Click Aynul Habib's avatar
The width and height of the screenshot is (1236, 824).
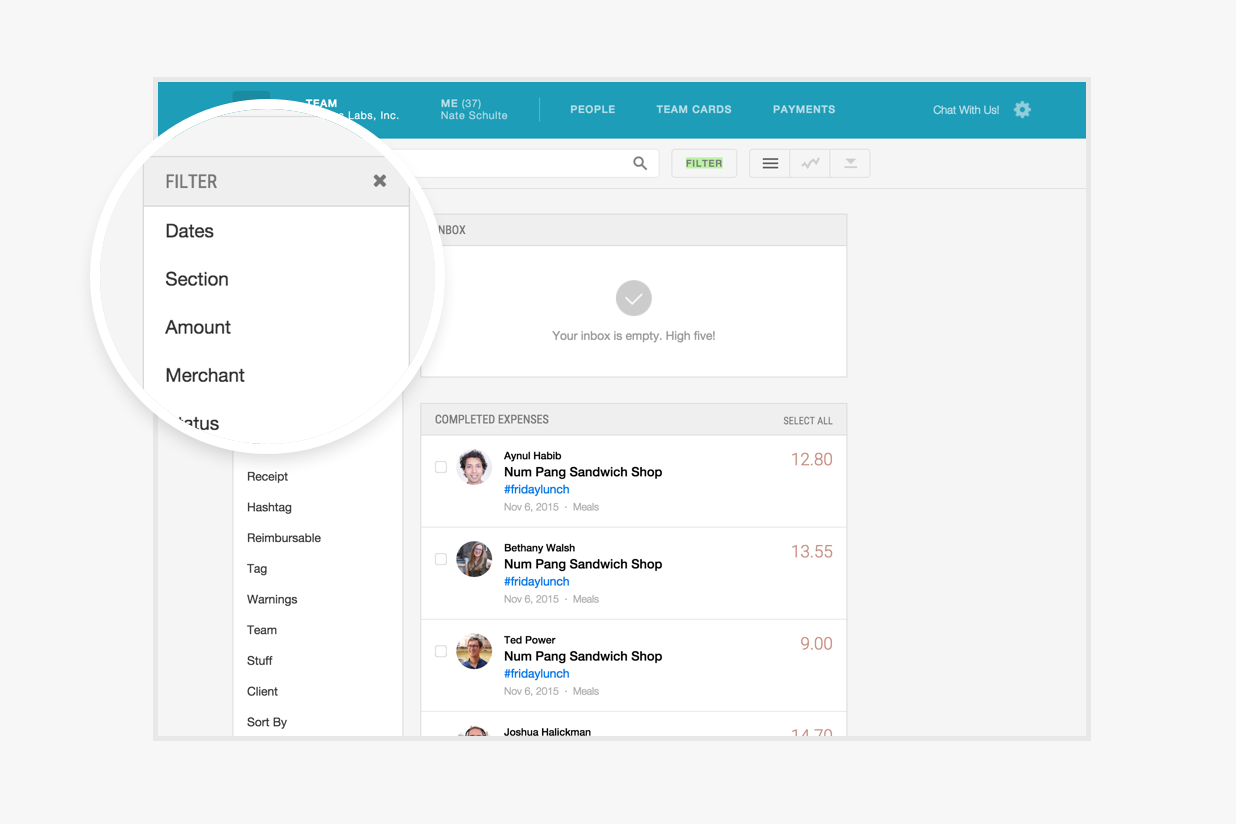click(474, 467)
